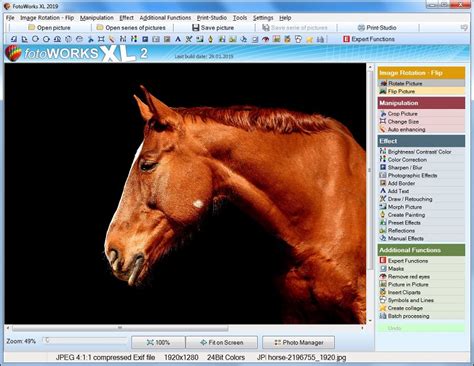Open the Print-Studio menu
Viewport: 474px width, 366px height.
tap(212, 18)
